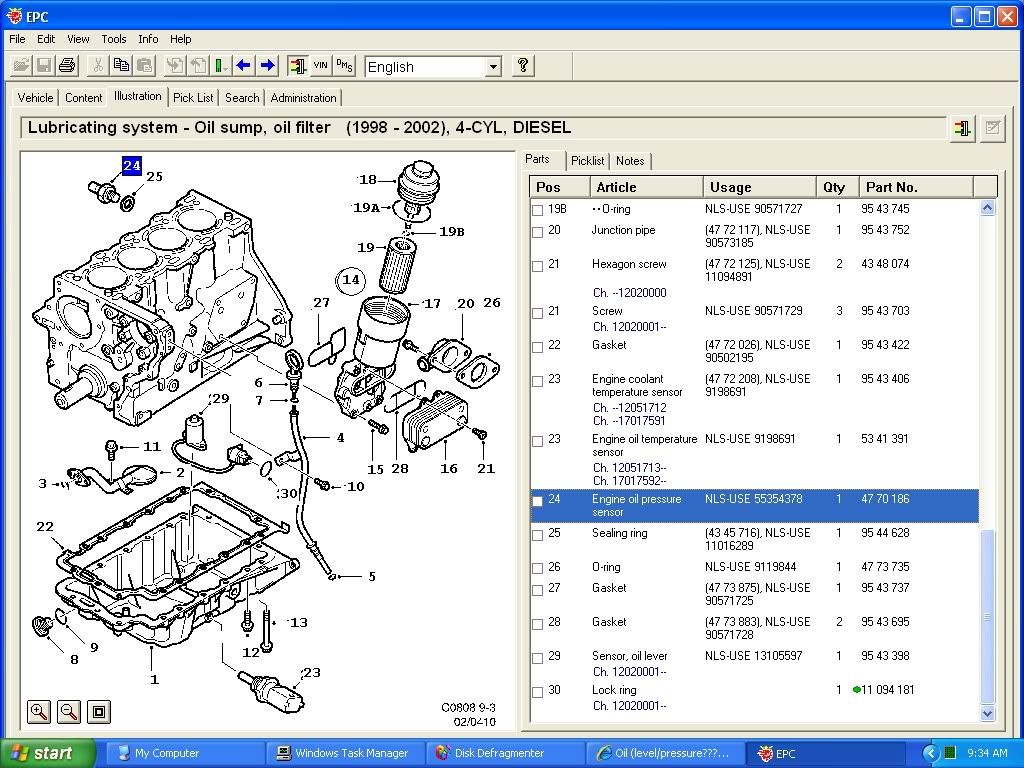Tick the checkbox beside Junction pipe
Screen dimensions: 1024x768
pos(537,231)
